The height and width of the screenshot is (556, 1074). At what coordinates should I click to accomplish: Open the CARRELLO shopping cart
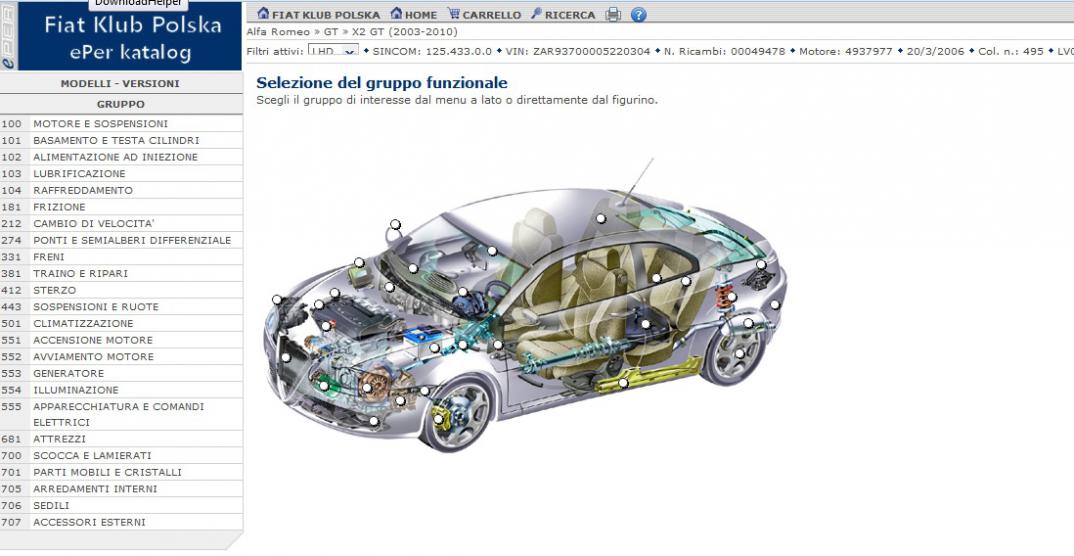click(x=484, y=14)
